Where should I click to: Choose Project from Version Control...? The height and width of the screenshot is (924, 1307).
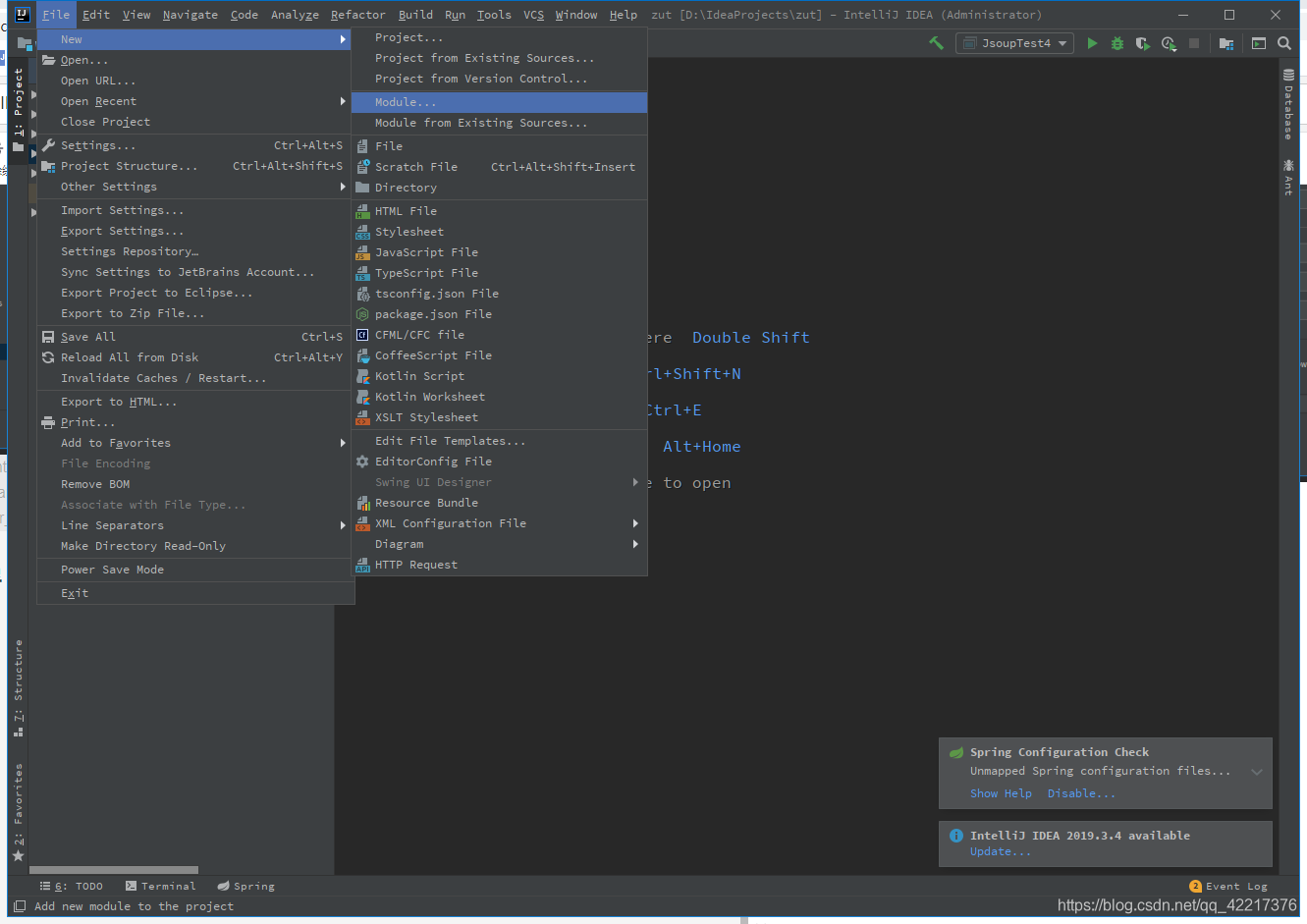500,79
